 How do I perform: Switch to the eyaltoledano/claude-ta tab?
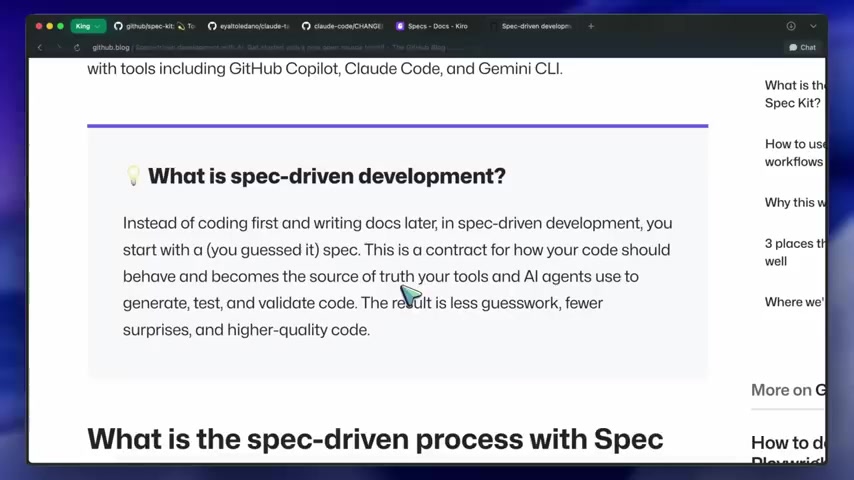tap(248, 26)
